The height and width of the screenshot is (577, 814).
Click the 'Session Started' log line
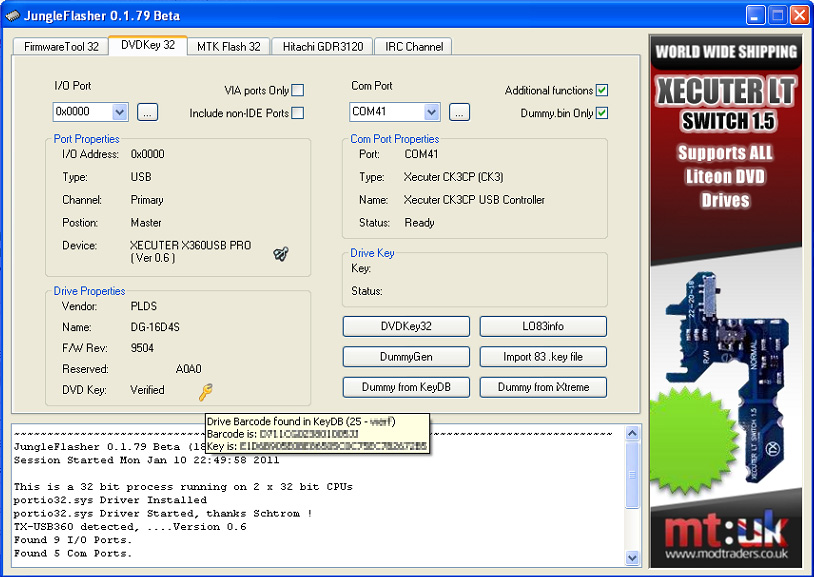(x=146, y=460)
